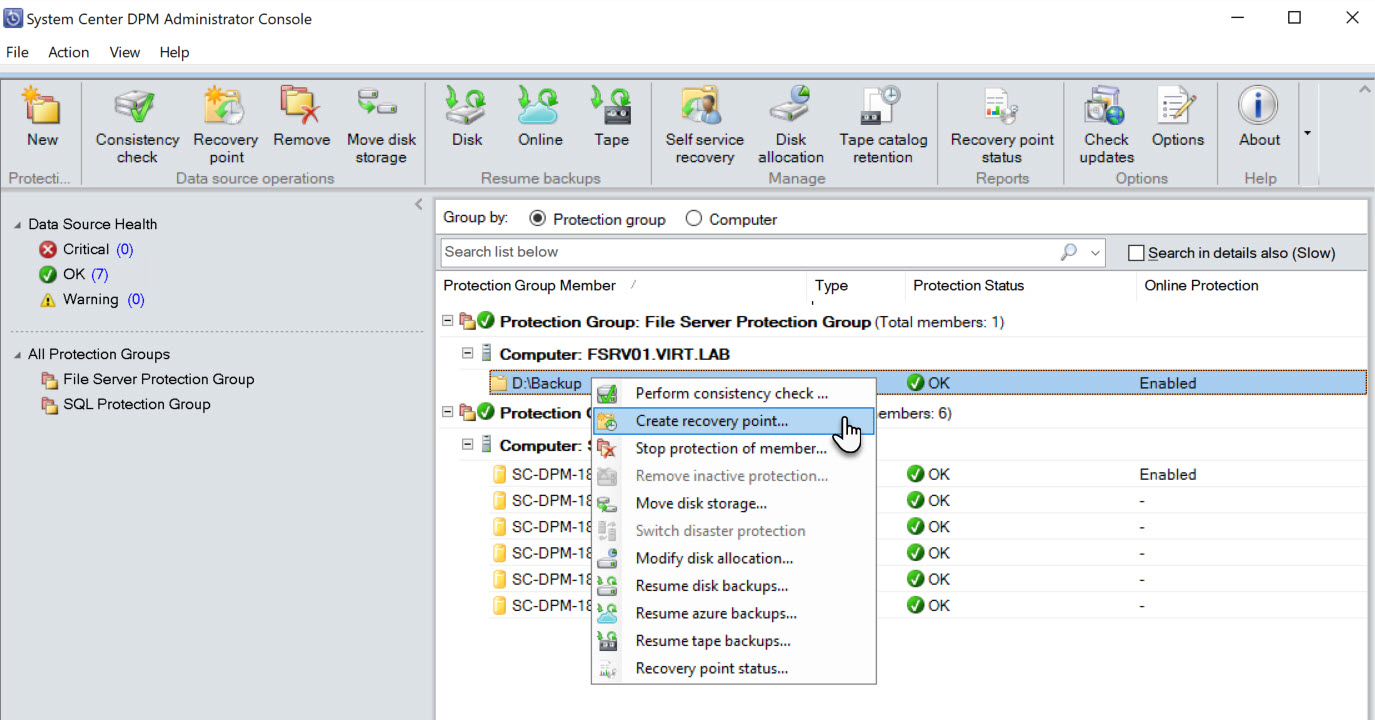Collapse the All Protection Groups section
The width and height of the screenshot is (1375, 720).
pos(17,355)
